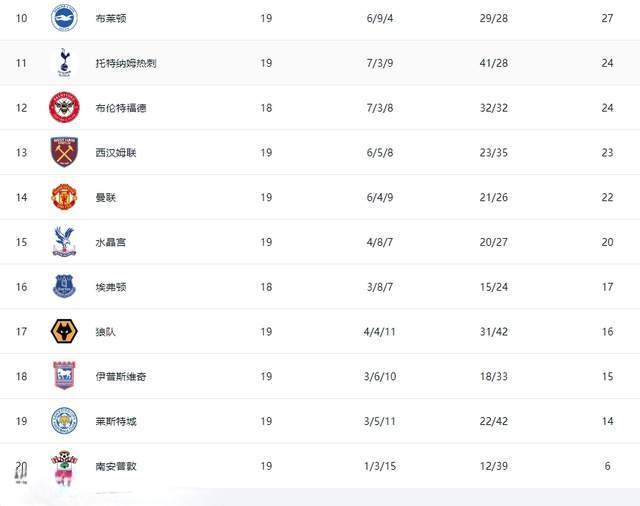Select the 水晶宫 row at rank 15

(x=320, y=242)
